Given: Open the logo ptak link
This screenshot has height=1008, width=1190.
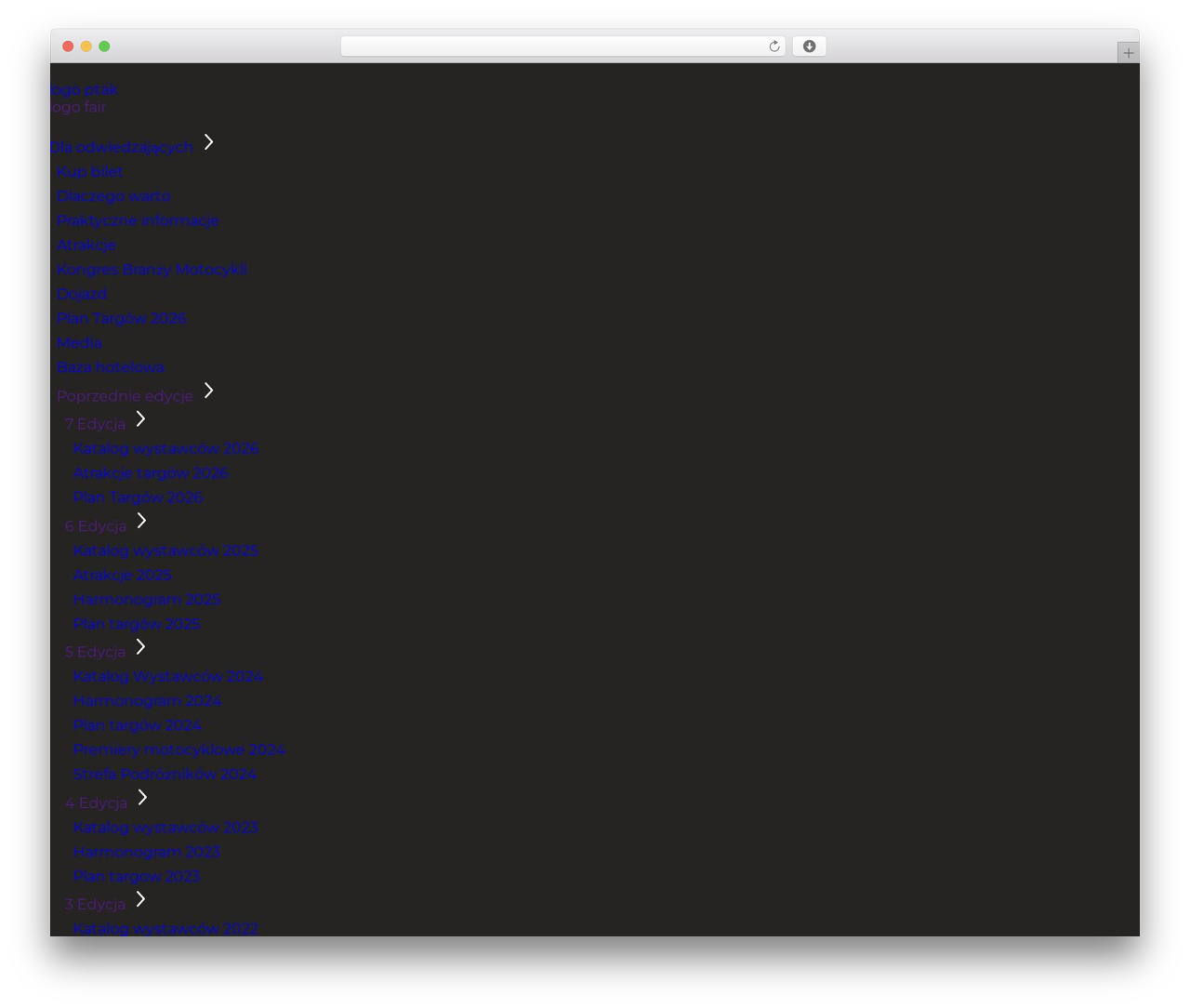Looking at the screenshot, I should [x=84, y=90].
